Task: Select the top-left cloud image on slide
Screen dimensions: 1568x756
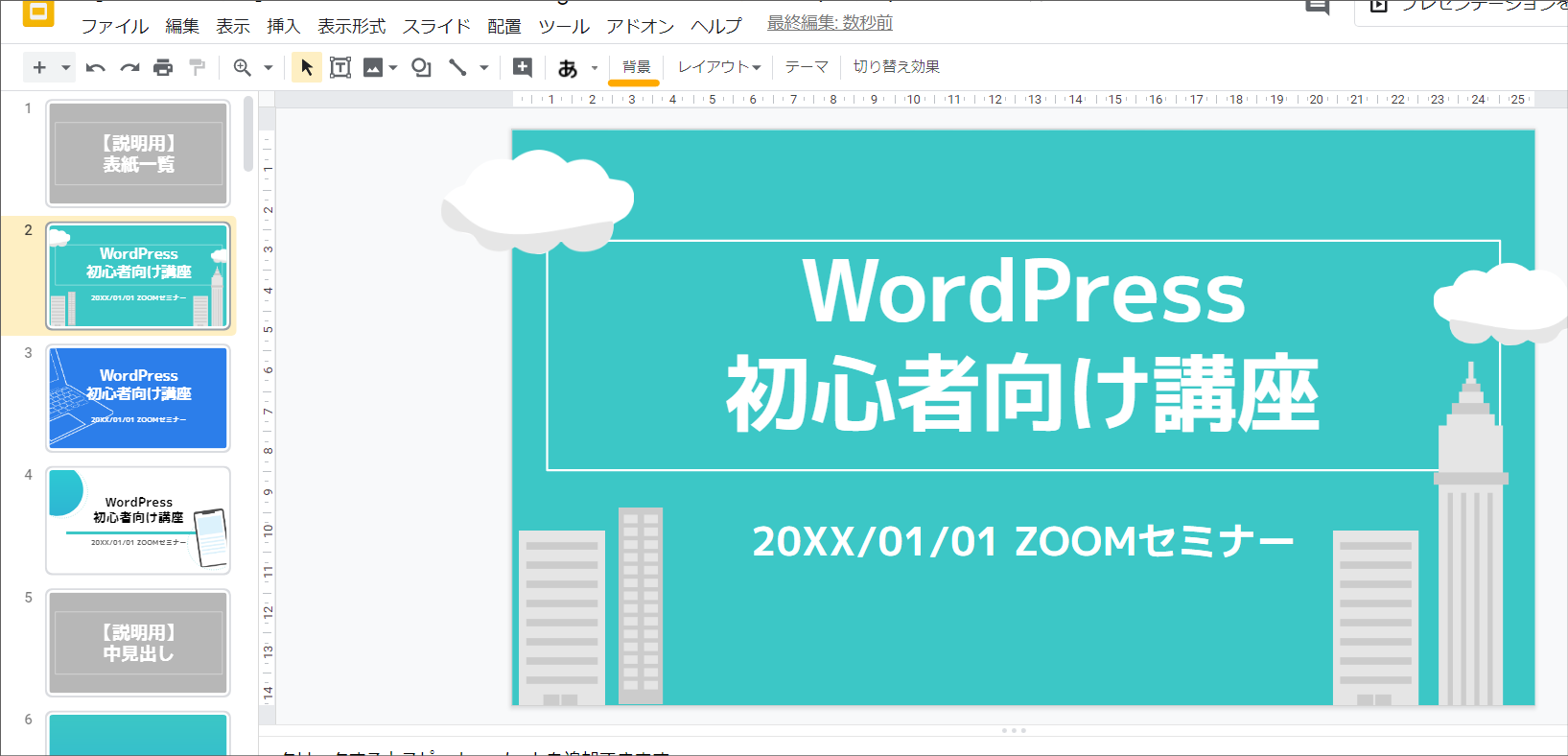Action: coord(537,202)
